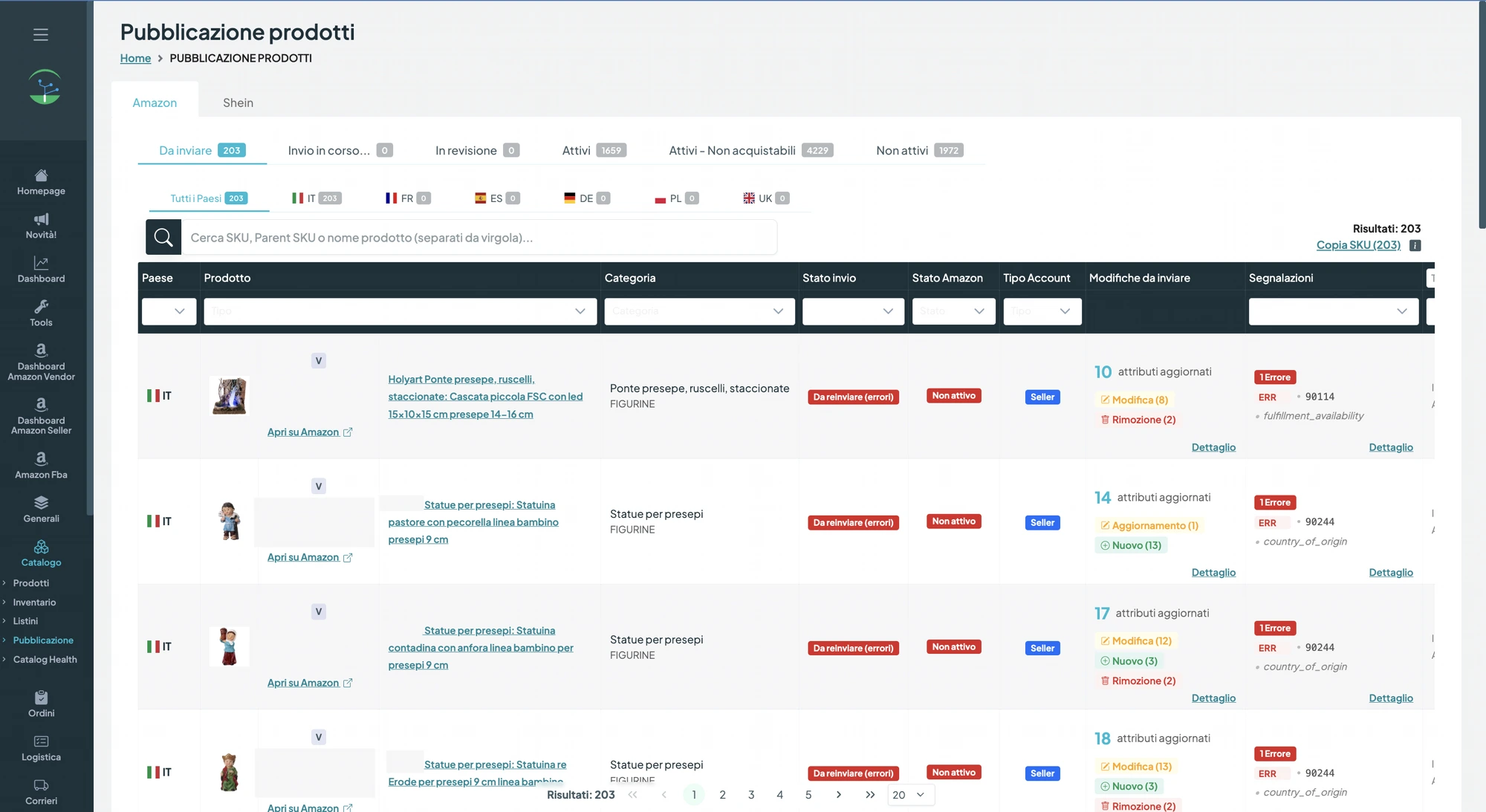Screen dimensions: 1486x812
Task: Open Dashboard Amazon Seller icon
Action: (42, 404)
